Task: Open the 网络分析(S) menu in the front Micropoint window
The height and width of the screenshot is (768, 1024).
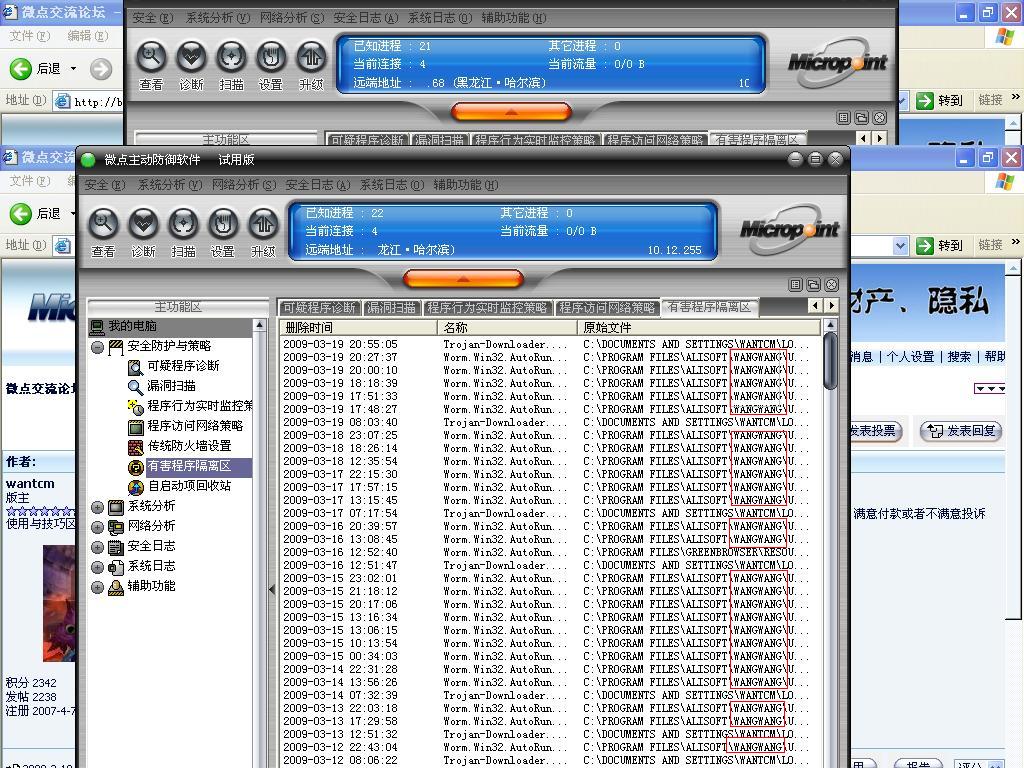Action: coord(244,185)
